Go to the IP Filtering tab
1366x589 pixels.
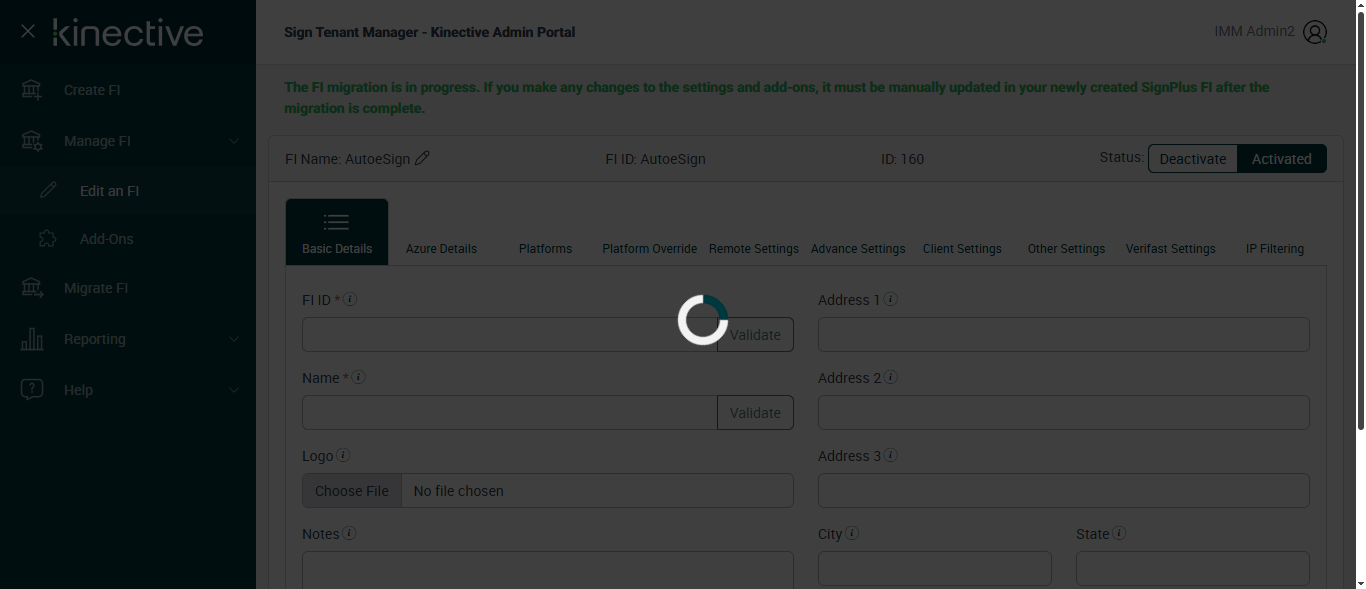point(1274,249)
